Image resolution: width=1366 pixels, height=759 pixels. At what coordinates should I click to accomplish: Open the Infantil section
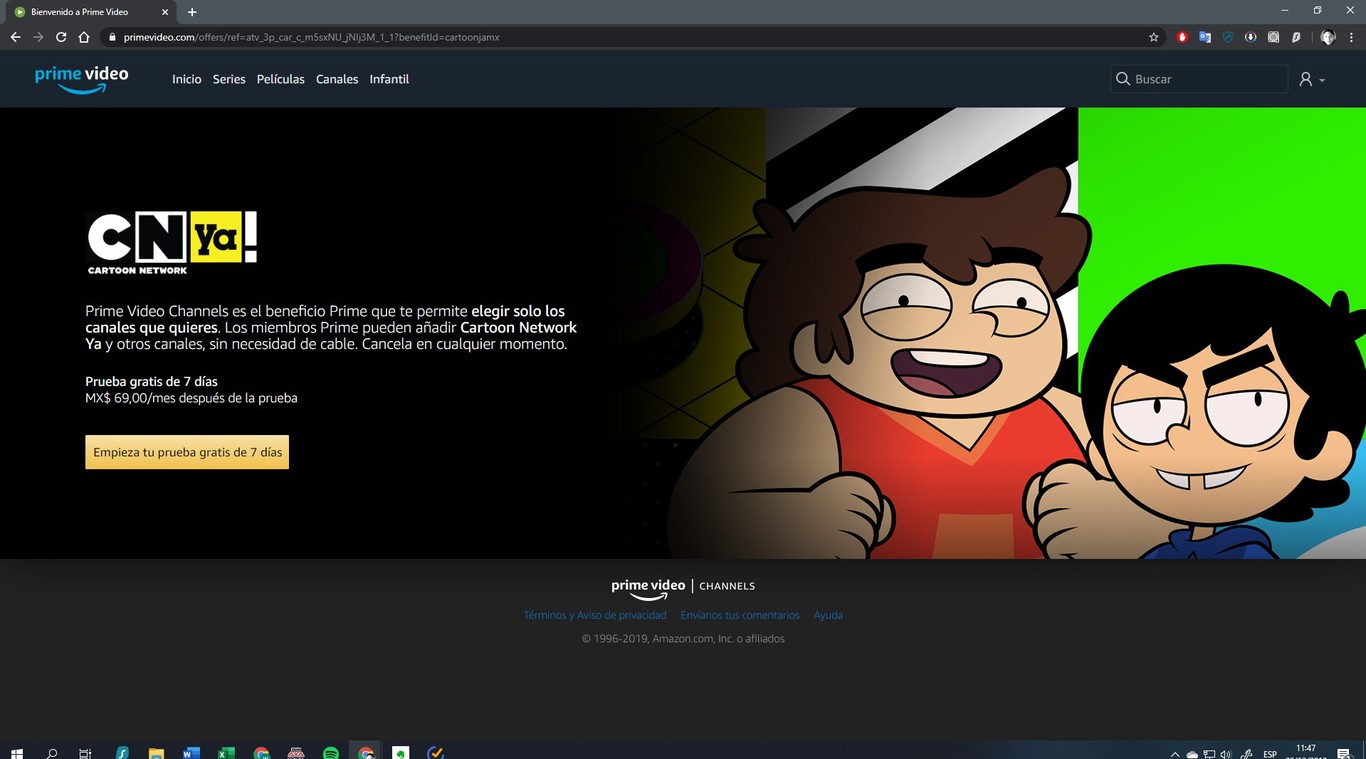389,79
